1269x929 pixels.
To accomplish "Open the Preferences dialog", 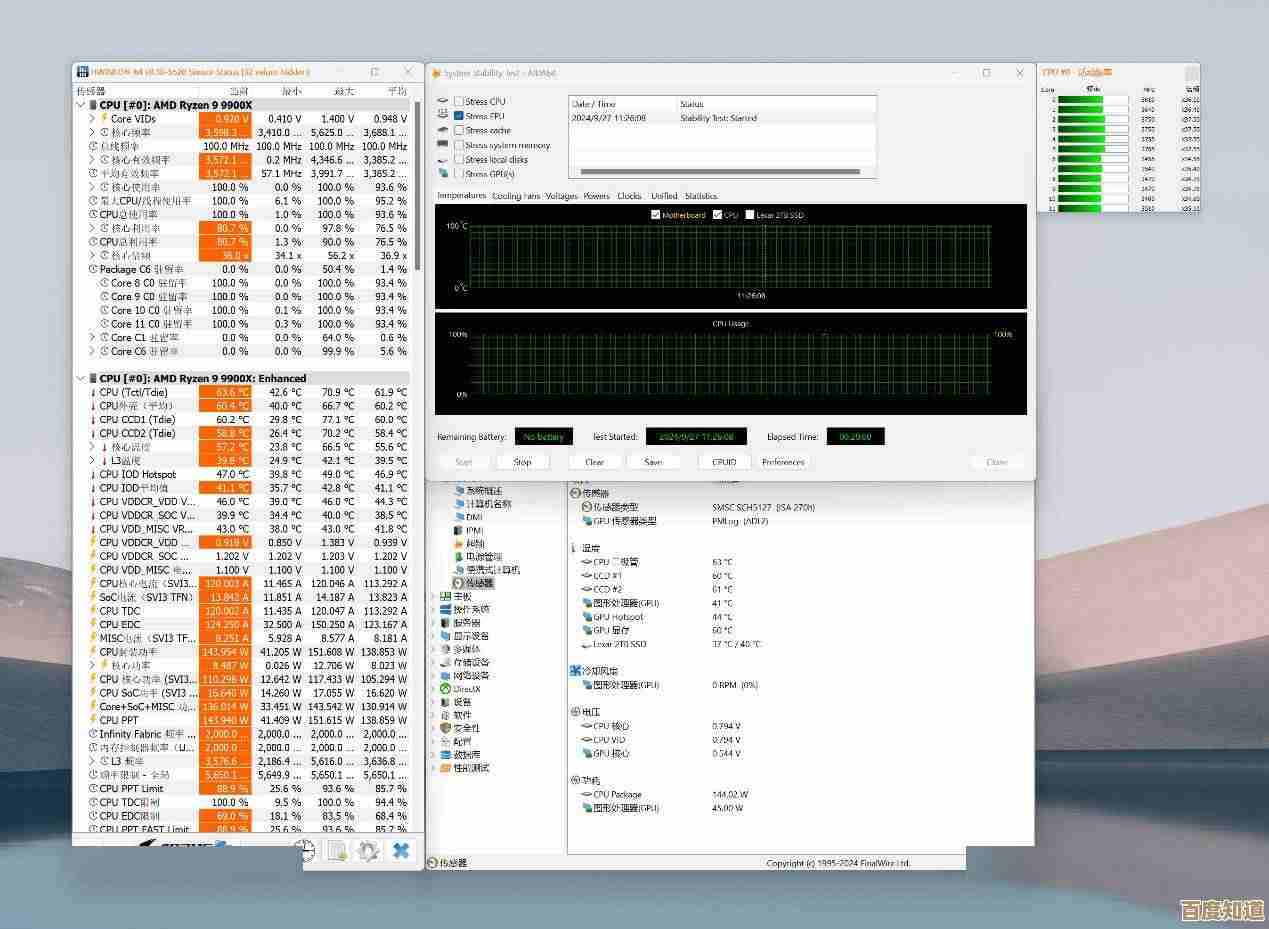I will (x=784, y=461).
